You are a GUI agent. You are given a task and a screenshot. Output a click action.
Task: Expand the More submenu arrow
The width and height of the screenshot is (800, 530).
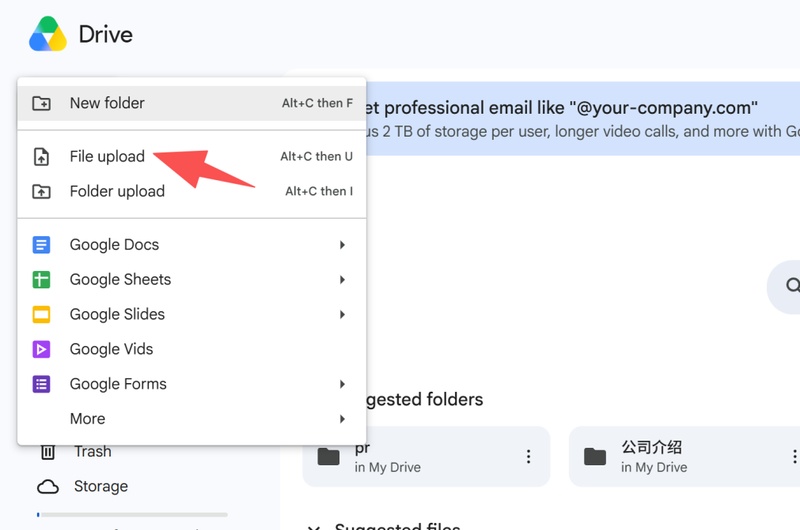[x=342, y=419]
